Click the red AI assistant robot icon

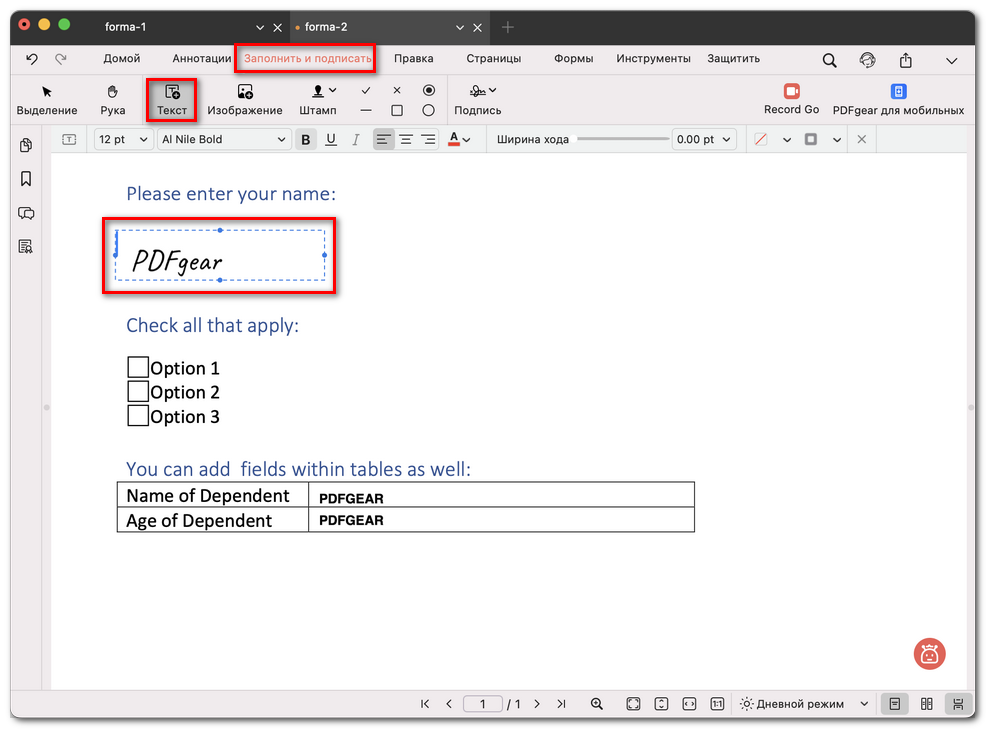coord(929,654)
